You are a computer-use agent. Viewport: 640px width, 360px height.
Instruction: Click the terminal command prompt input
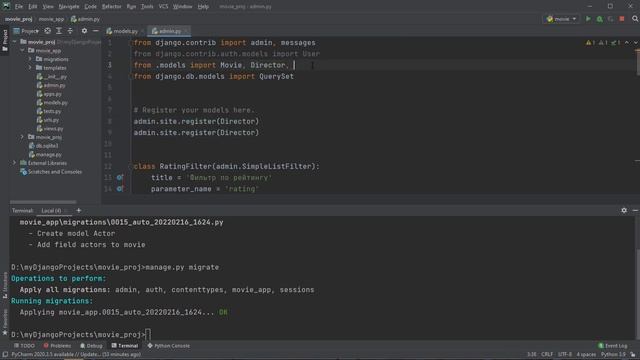tap(148, 335)
